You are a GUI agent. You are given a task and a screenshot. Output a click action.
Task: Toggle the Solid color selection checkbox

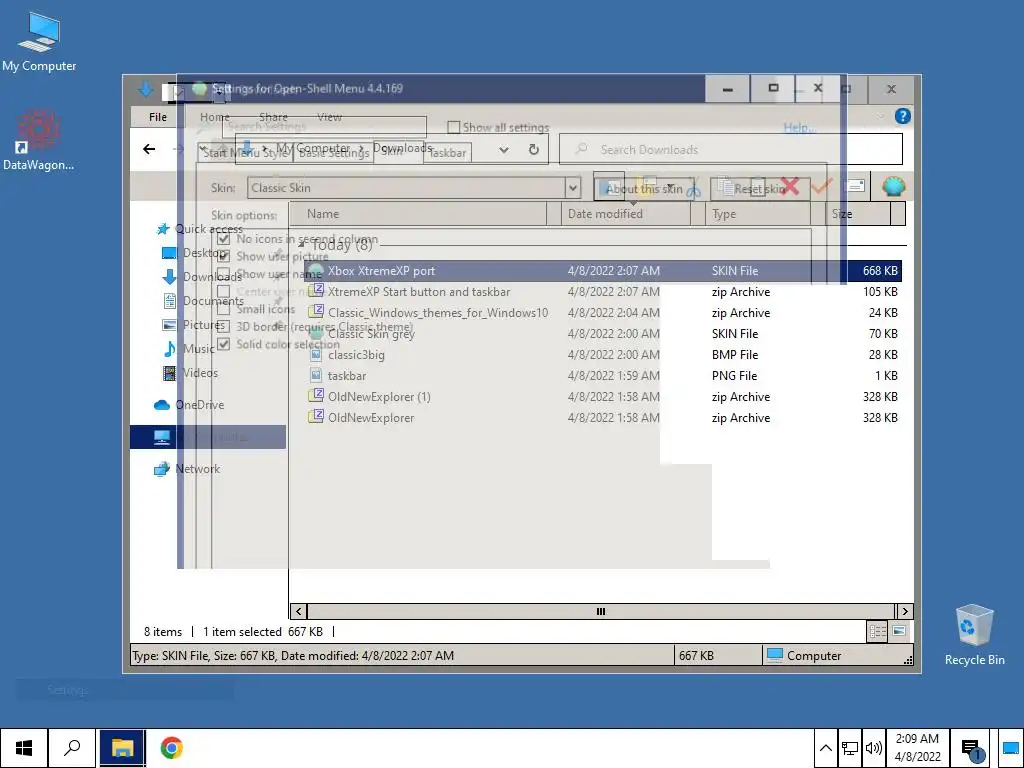(x=223, y=344)
